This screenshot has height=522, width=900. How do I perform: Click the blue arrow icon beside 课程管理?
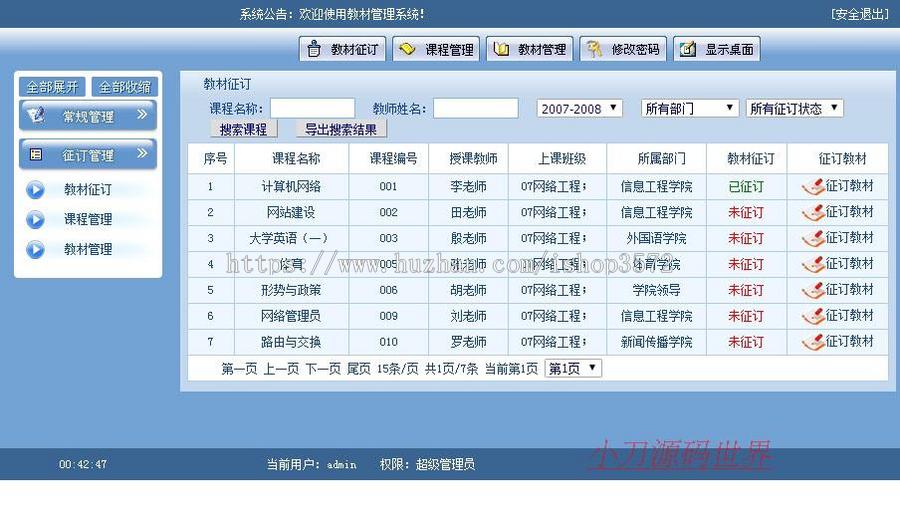[35, 219]
